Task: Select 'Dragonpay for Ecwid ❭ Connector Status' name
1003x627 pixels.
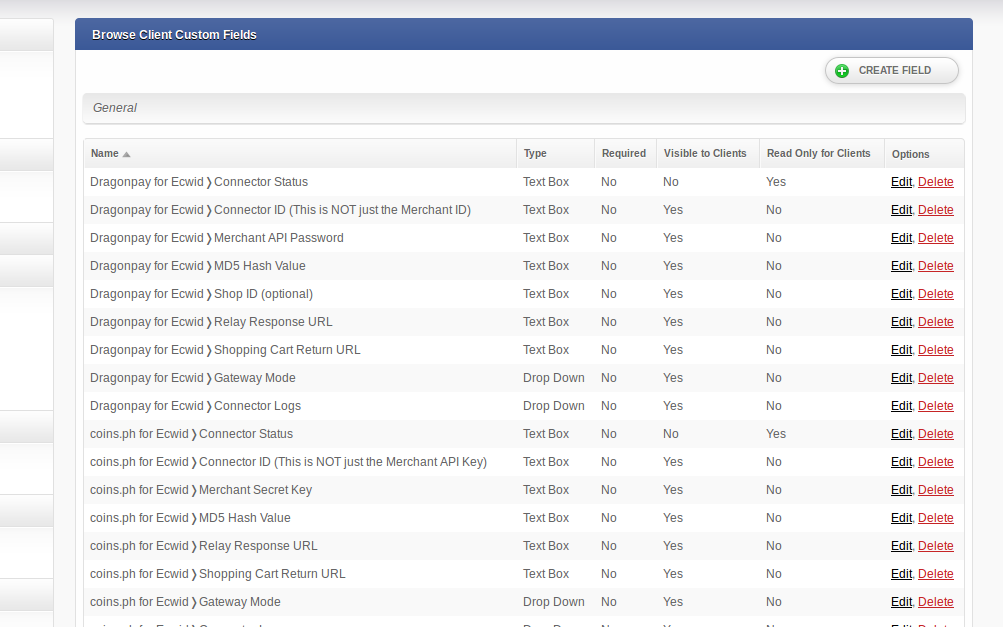Action: (199, 182)
